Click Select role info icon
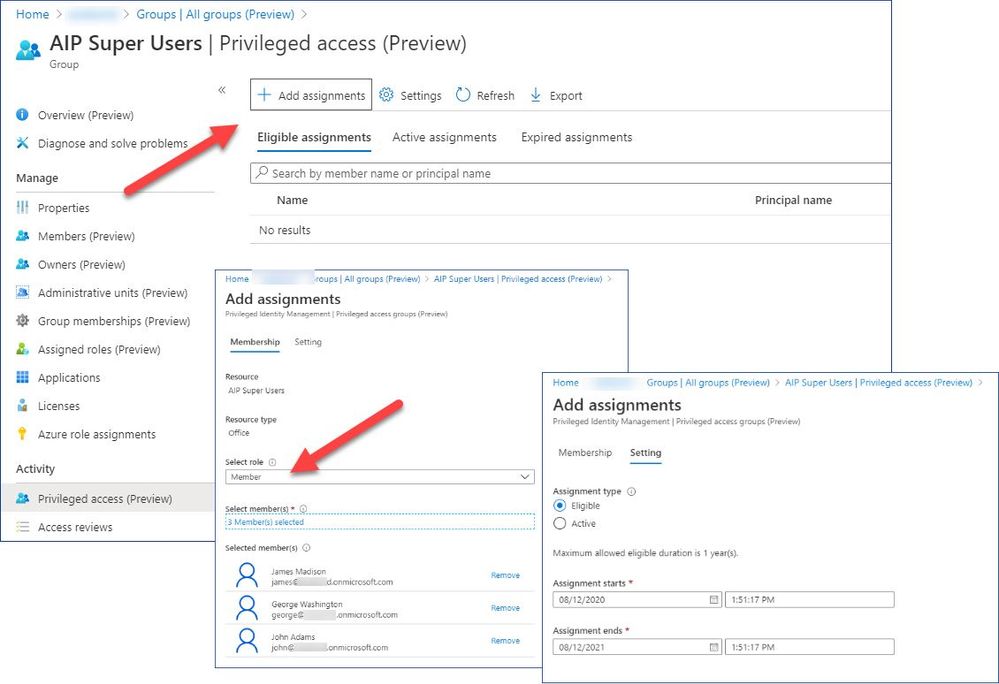999x684 pixels. pyautogui.click(x=272, y=462)
